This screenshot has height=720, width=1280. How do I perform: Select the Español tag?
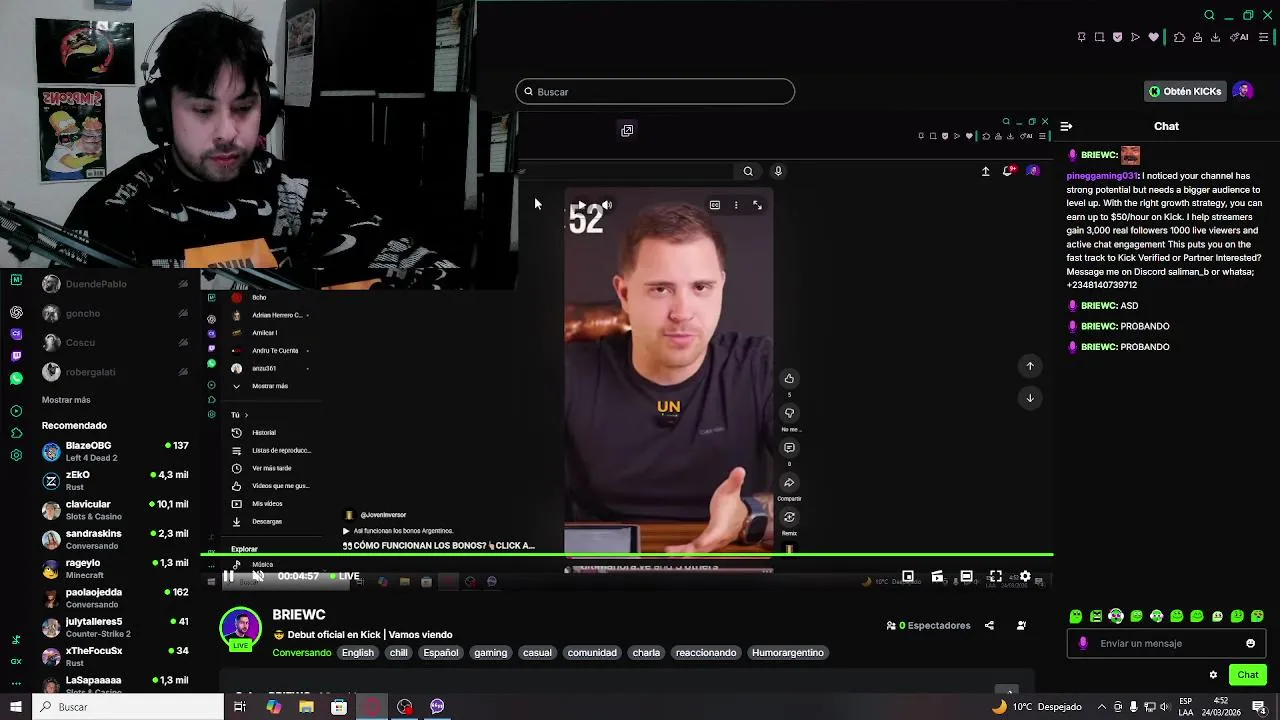click(x=440, y=653)
